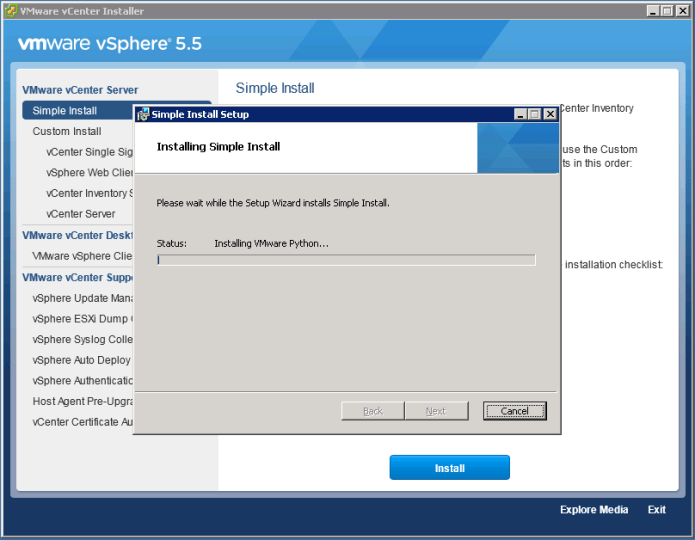
Task: Click the blue Install button
Action: pos(449,468)
